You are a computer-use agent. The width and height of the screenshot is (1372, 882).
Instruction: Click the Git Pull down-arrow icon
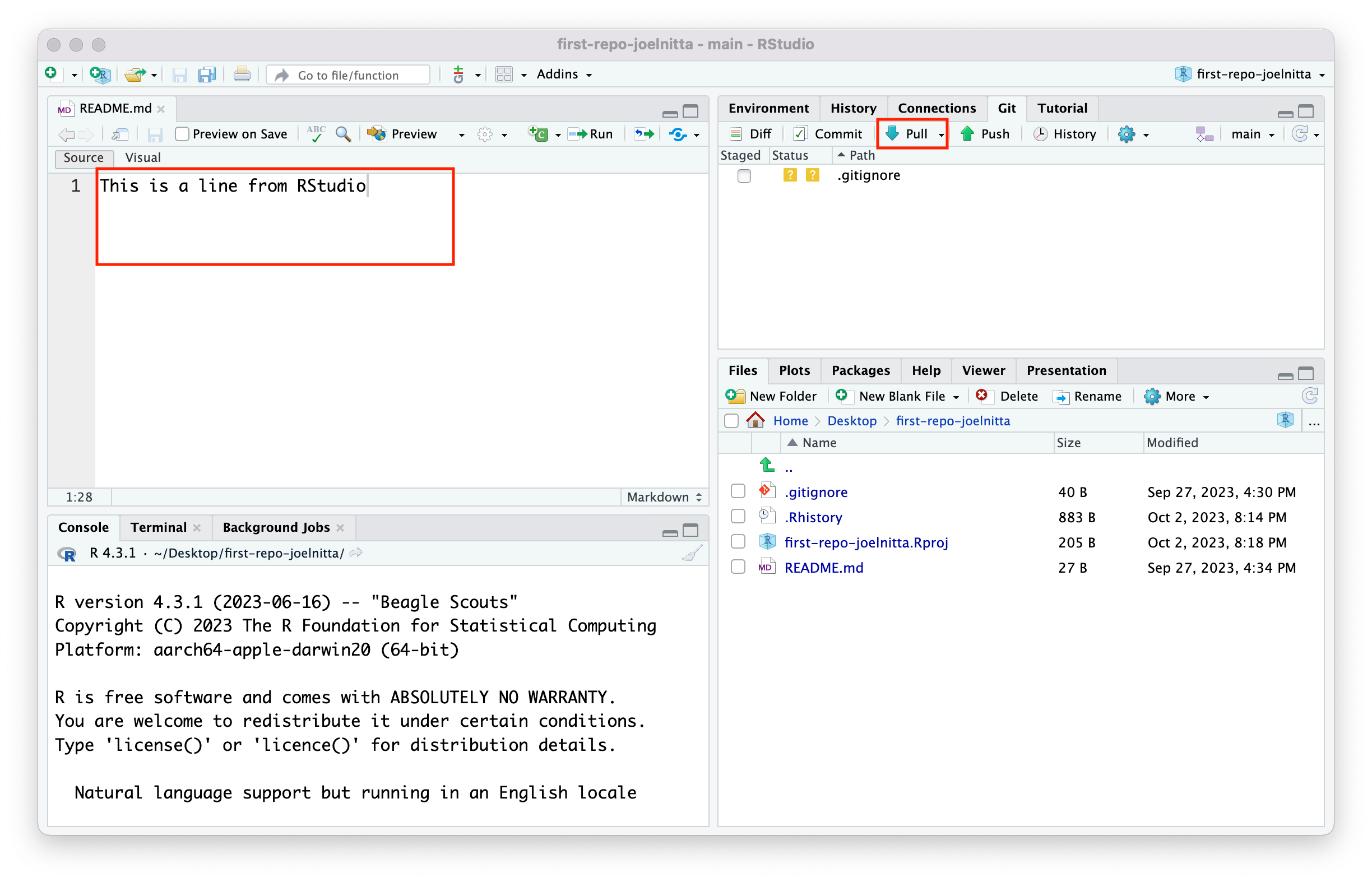[x=892, y=133]
